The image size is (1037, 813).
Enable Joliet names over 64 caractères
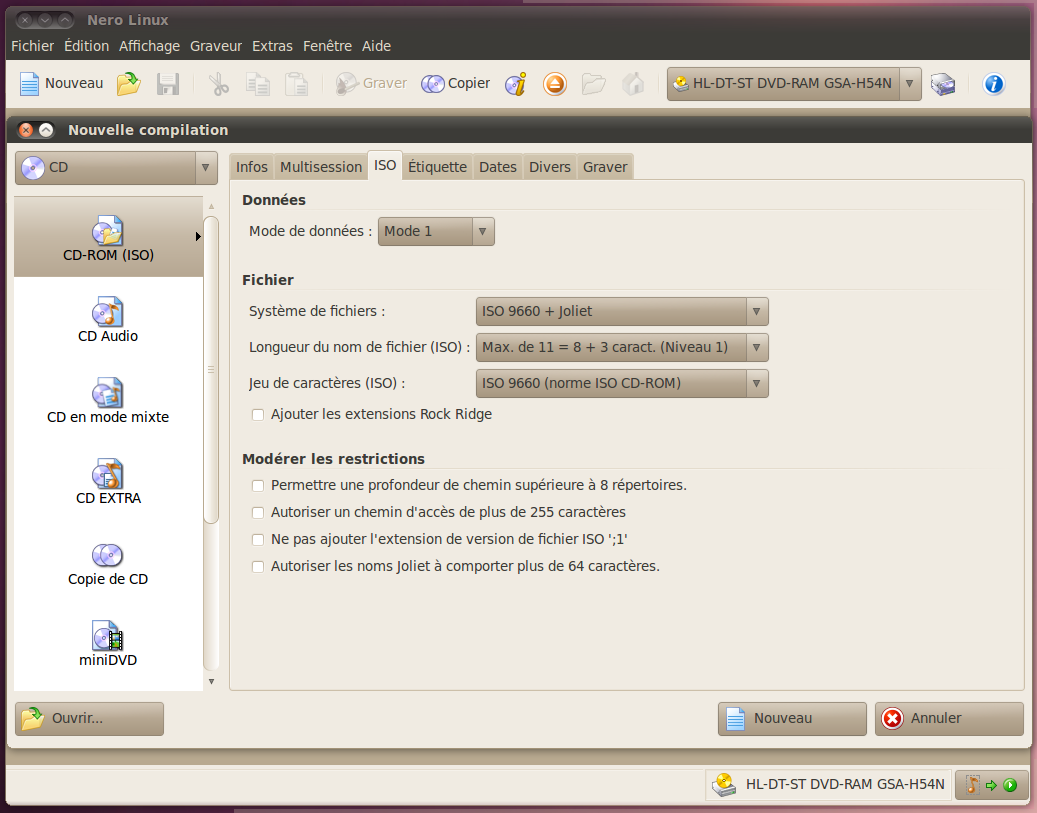click(258, 567)
